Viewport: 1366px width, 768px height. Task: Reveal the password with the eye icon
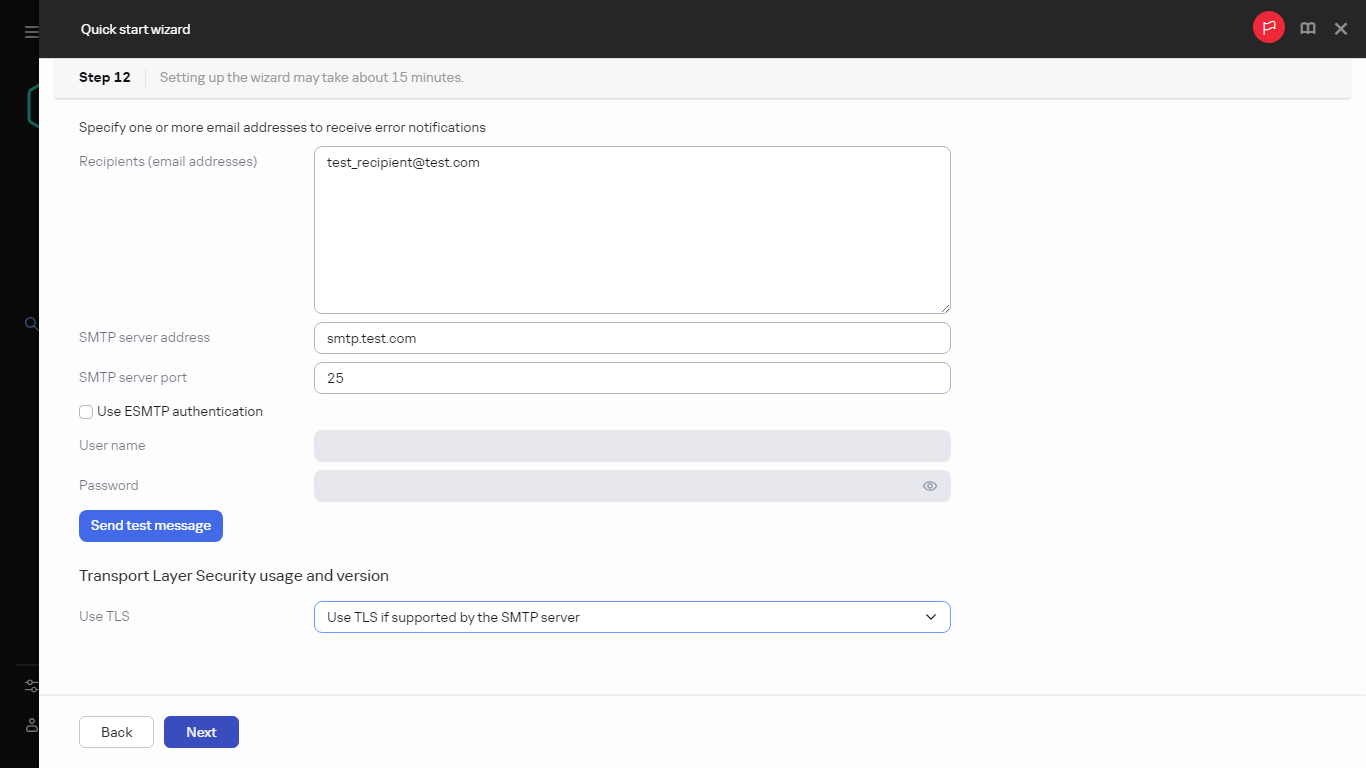tap(929, 486)
